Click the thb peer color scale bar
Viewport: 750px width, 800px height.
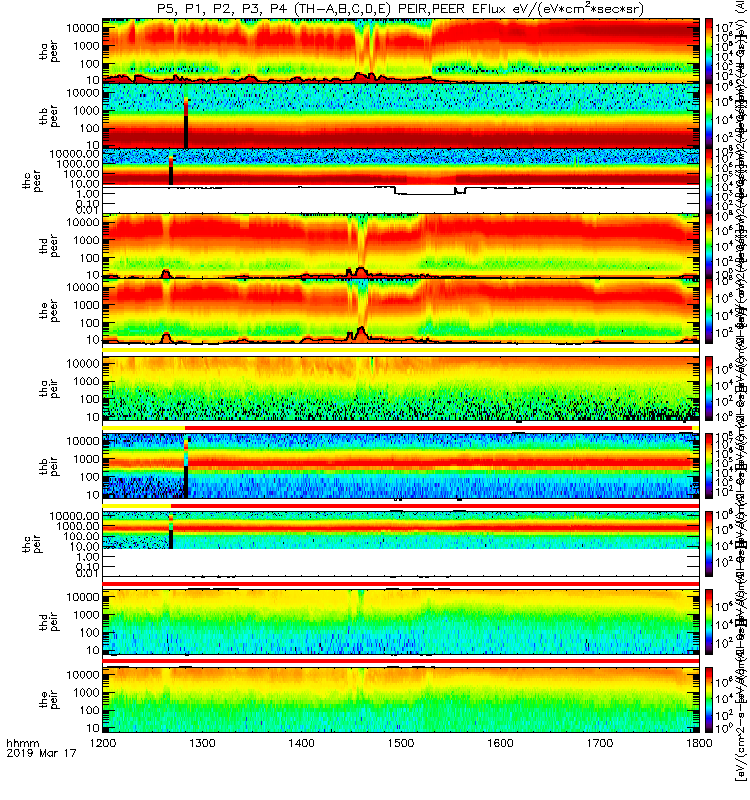pyautogui.click(x=709, y=115)
